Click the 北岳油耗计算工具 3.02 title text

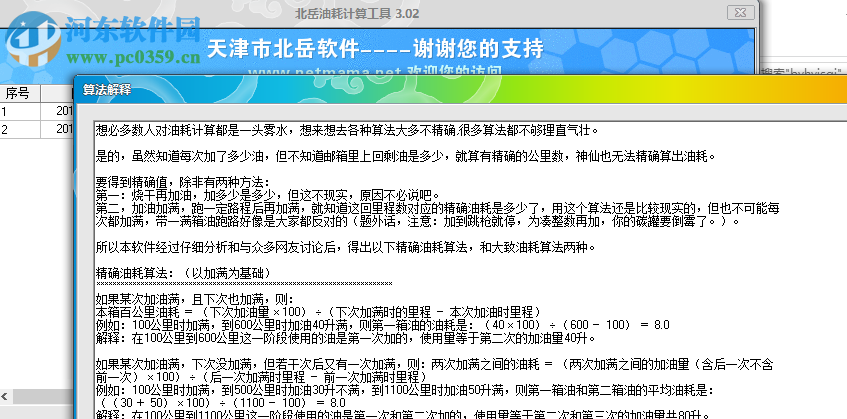(x=357, y=13)
